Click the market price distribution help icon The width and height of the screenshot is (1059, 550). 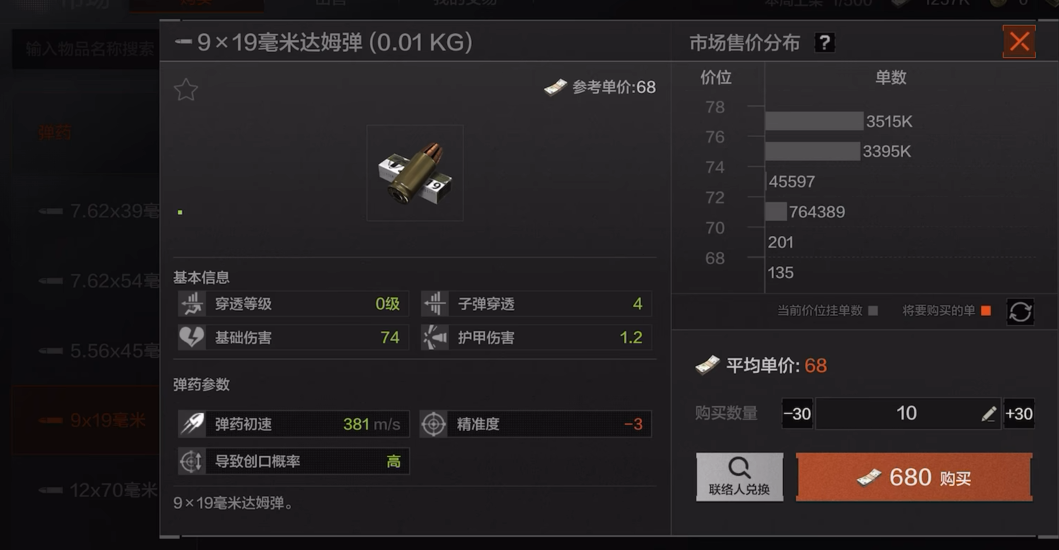[824, 43]
